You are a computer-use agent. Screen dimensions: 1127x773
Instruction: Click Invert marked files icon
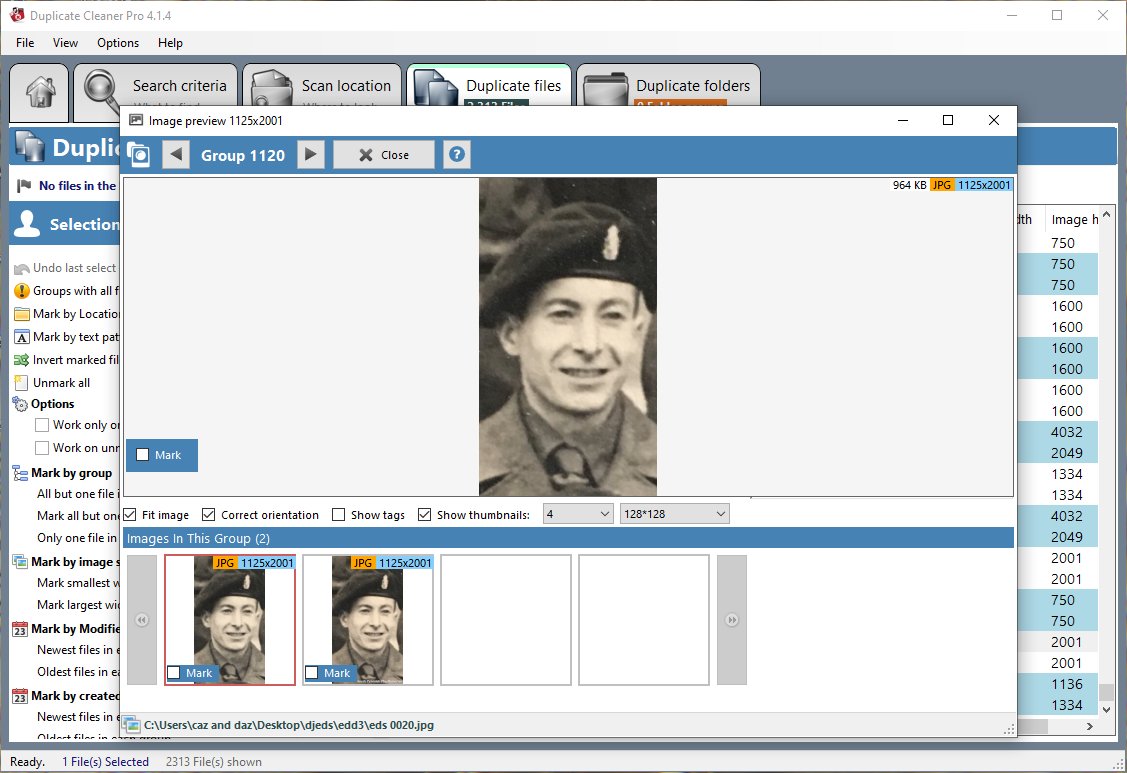click(22, 360)
